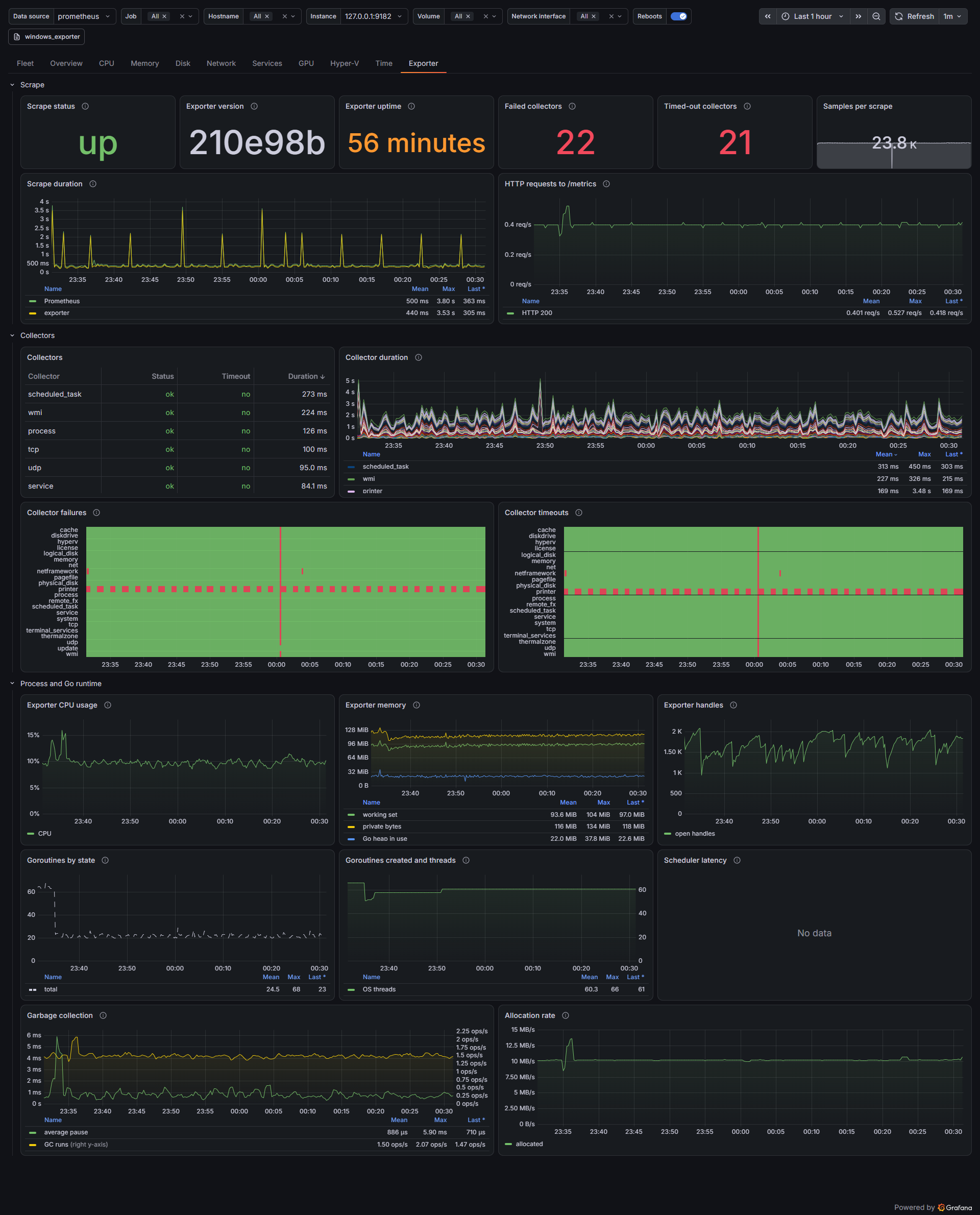Click info icon next to Exporter CPU usage

(x=108, y=705)
